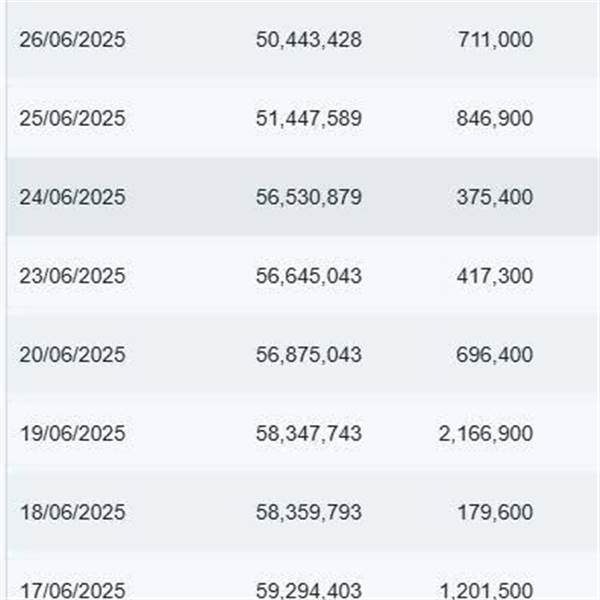Image resolution: width=600 pixels, height=600 pixels.
Task: Click the value 51,447,589
Action: pyautogui.click(x=308, y=118)
